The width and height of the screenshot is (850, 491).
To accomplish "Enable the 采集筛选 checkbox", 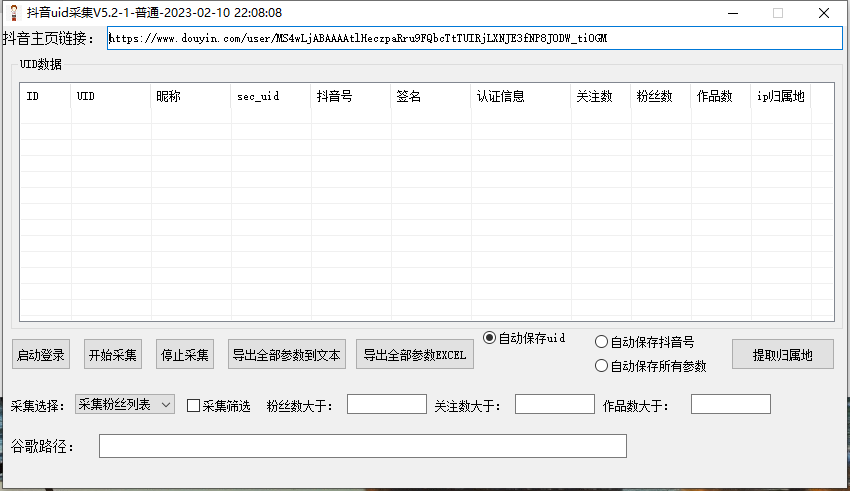I will [194, 406].
